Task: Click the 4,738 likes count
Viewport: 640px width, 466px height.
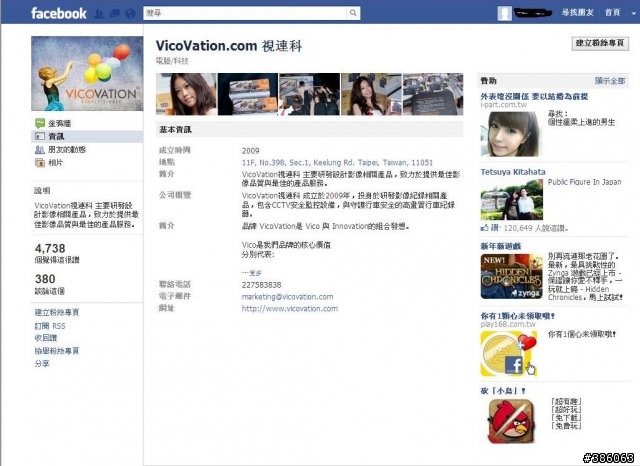Action: pos(50,248)
